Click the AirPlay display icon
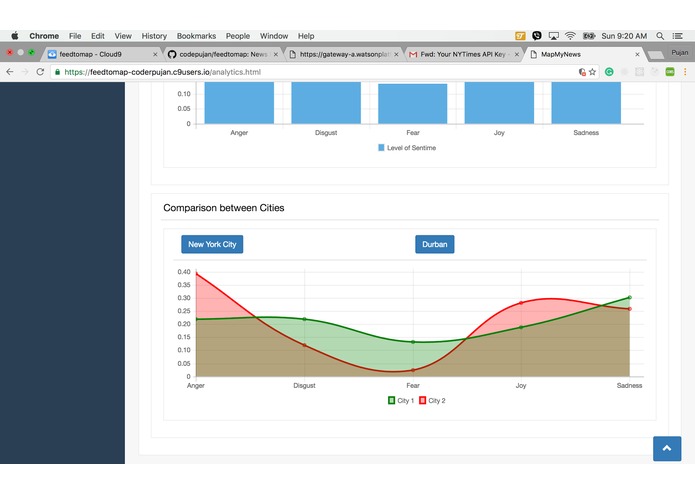This screenshot has height=494, width=695. (x=553, y=36)
